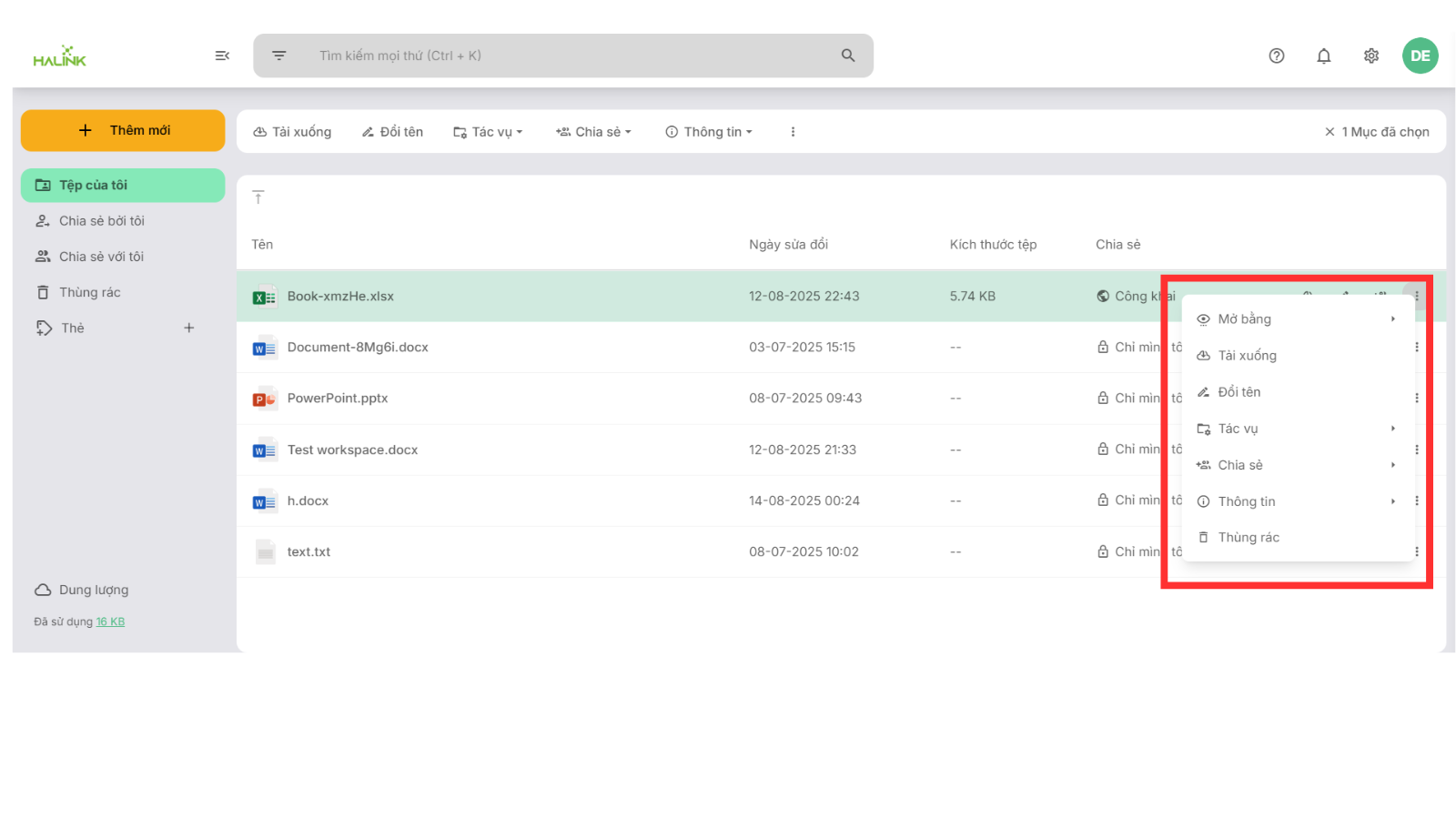
Task: Click date 03-07-2025 15:15
Action: [802, 347]
